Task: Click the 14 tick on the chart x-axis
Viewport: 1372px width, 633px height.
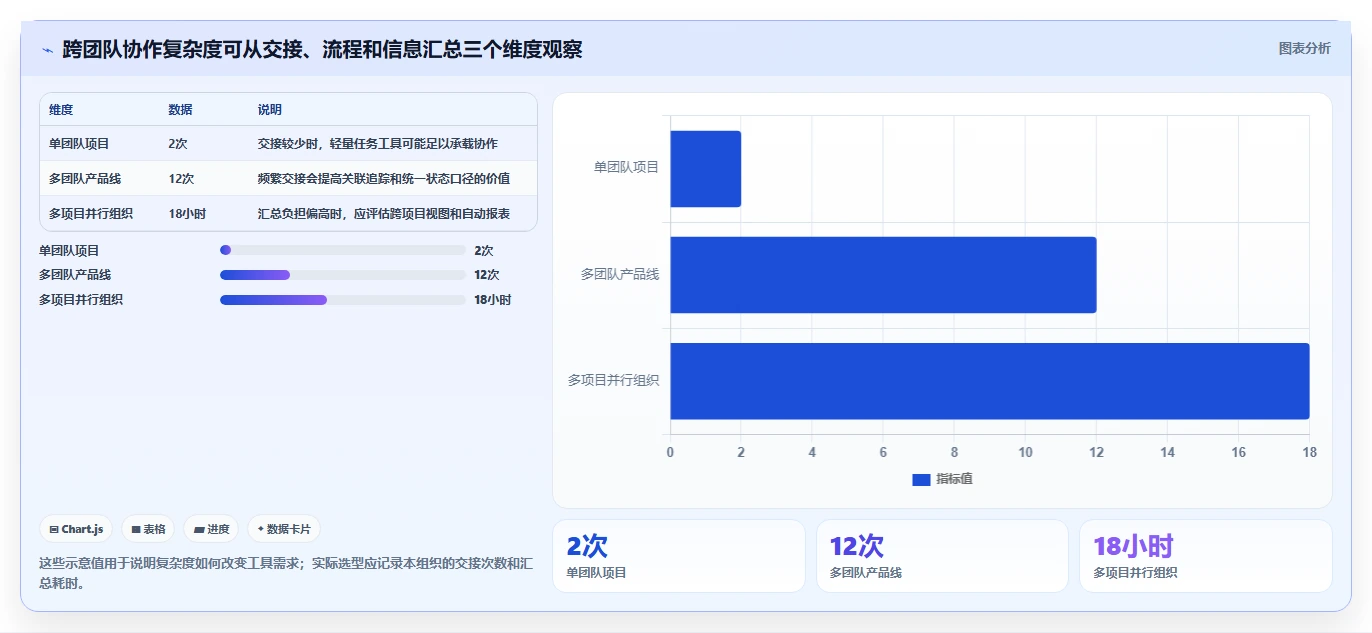Action: click(1167, 453)
